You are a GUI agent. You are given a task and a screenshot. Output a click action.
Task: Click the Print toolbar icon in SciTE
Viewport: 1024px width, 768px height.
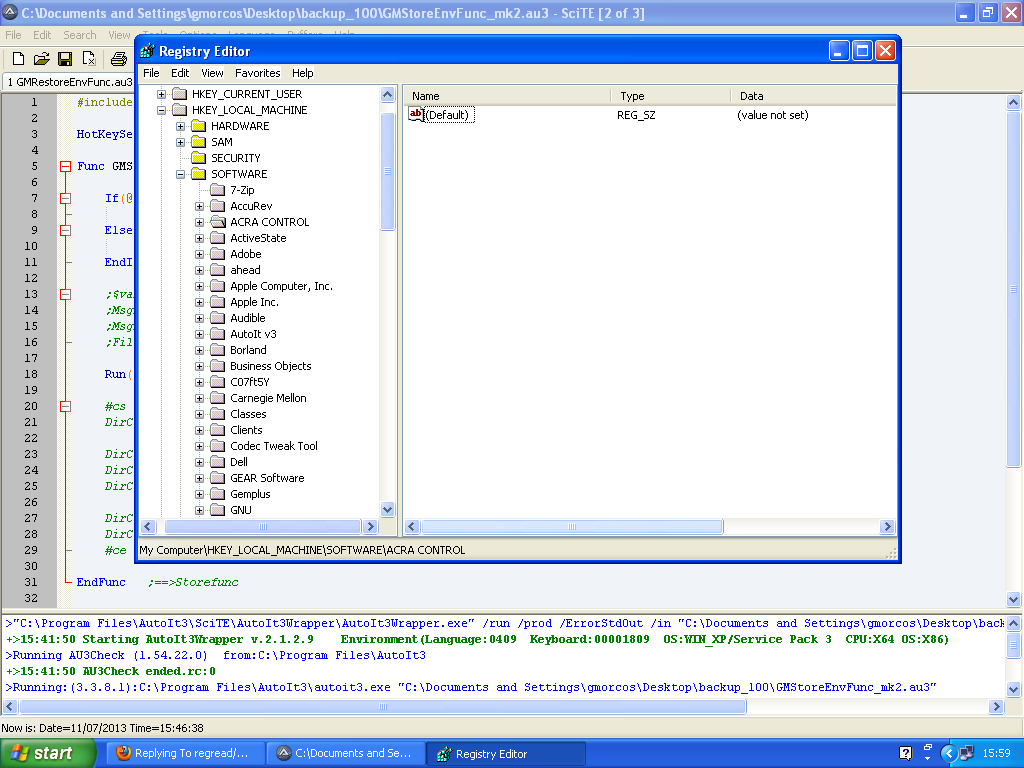(x=119, y=60)
